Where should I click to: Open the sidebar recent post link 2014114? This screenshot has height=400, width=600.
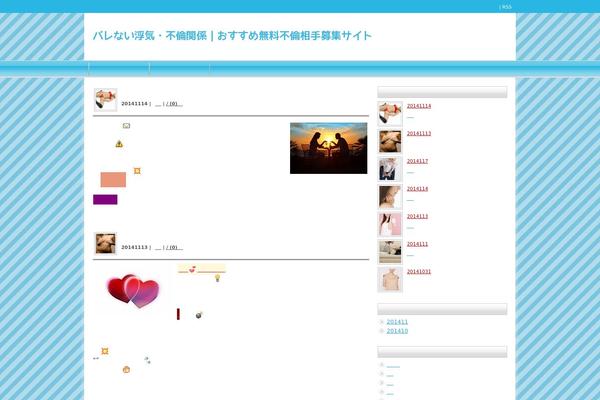pyautogui.click(x=417, y=189)
